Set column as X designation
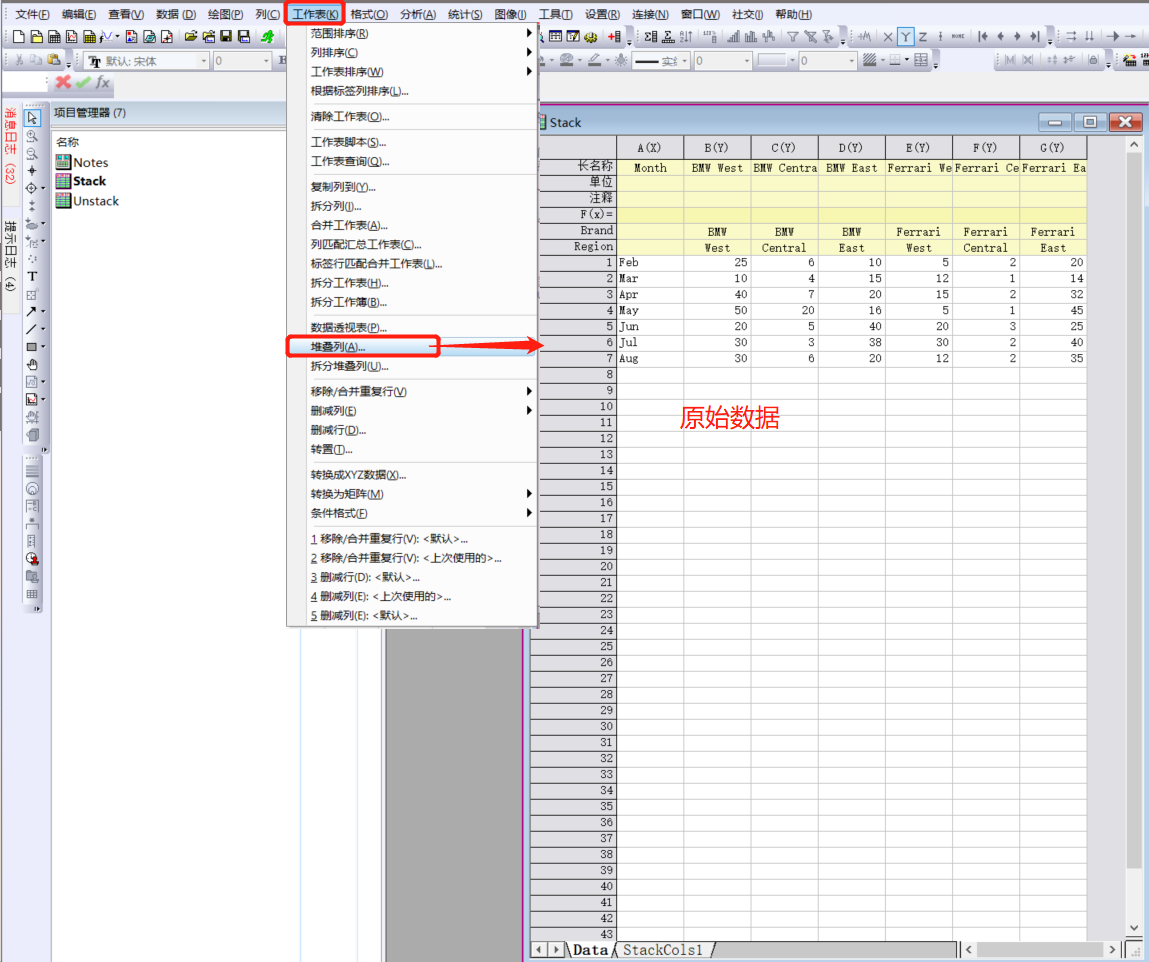The width and height of the screenshot is (1149, 962). coord(887,36)
